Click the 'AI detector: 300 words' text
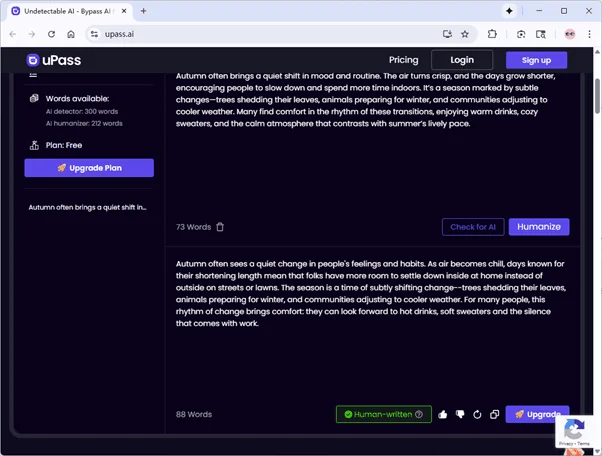The width and height of the screenshot is (602, 456). coord(82,111)
